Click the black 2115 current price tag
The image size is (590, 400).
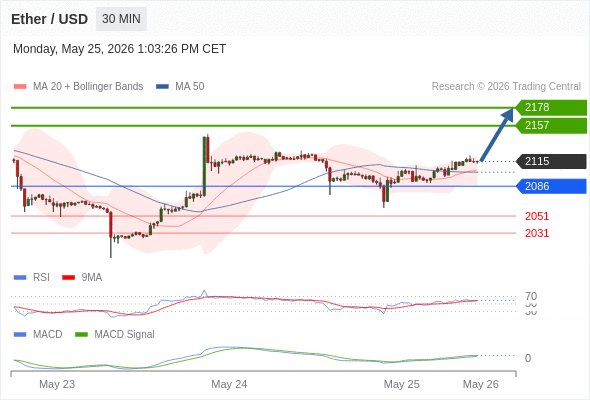[x=551, y=161]
